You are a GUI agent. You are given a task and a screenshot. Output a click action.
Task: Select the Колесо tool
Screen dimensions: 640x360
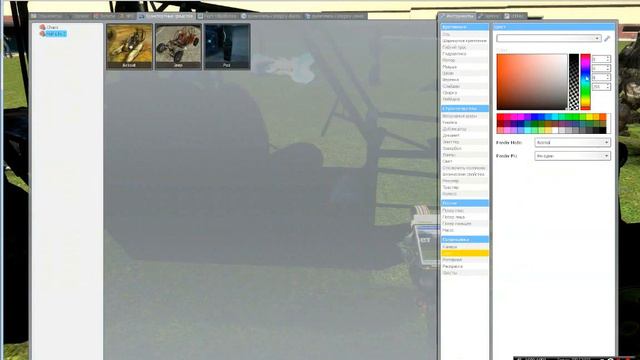coord(464,194)
